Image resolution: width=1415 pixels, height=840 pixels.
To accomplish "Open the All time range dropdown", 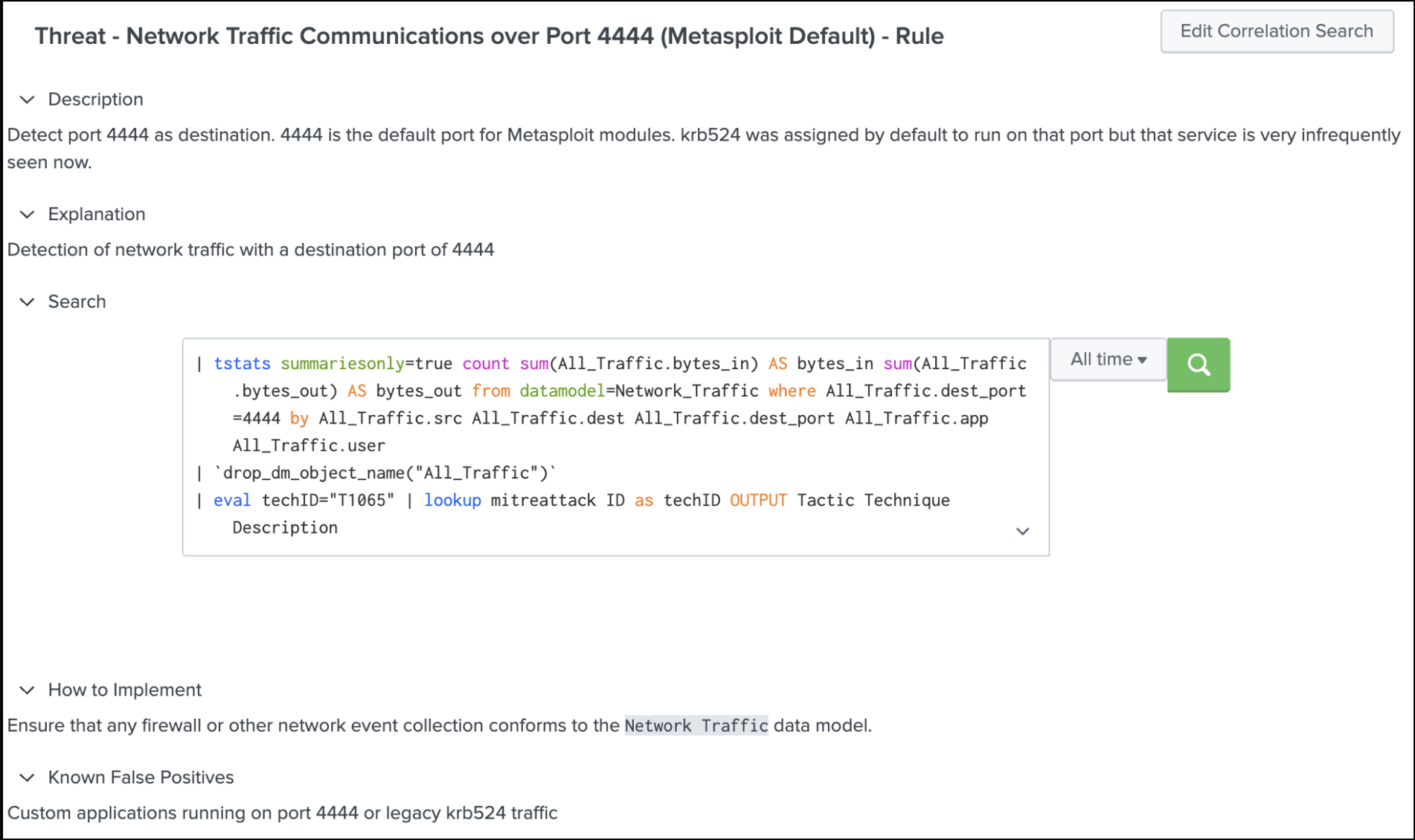I will tap(1108, 359).
